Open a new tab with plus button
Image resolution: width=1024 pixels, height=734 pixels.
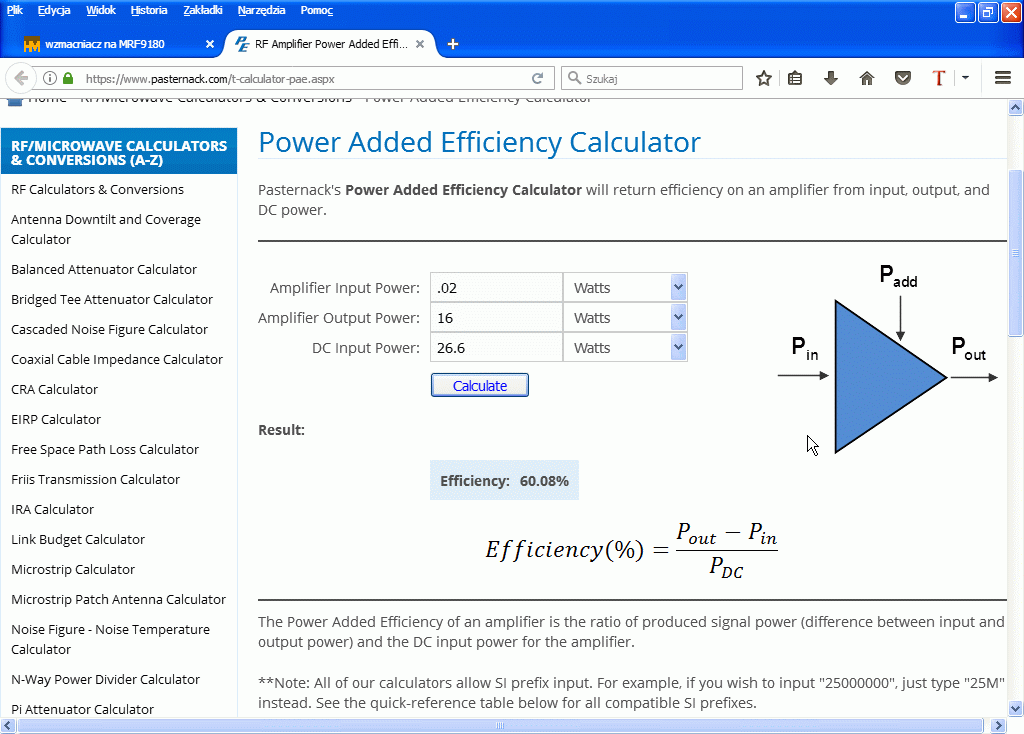coord(453,44)
